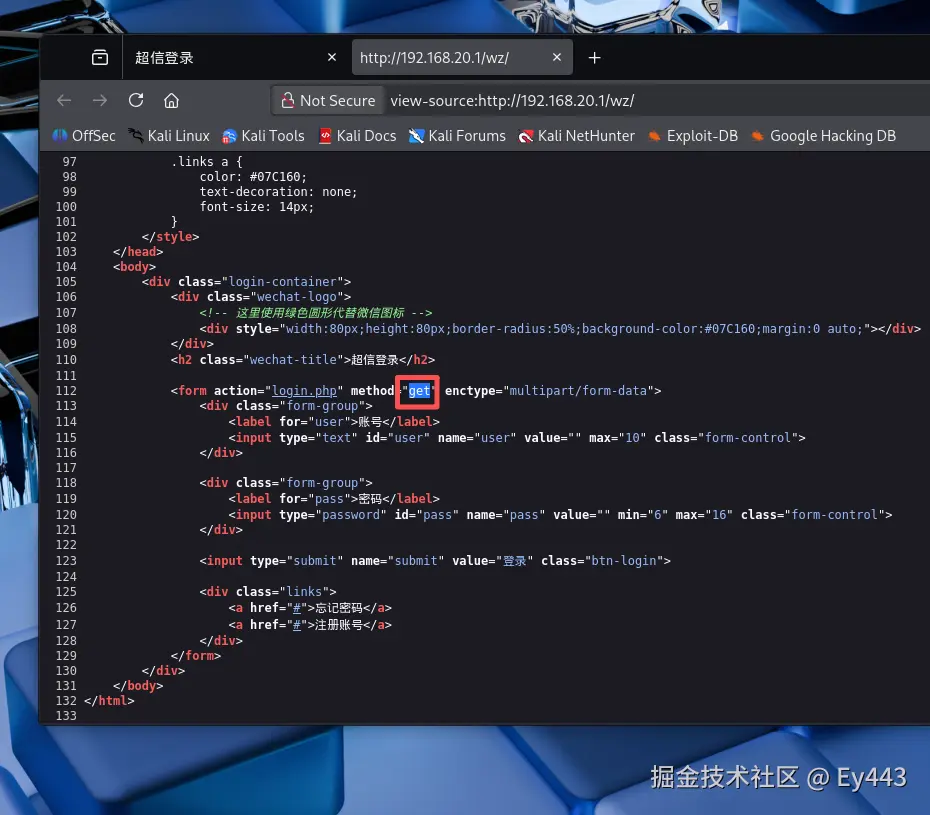The image size is (930, 815).
Task: Click the btn-login class value
Action: pos(624,561)
